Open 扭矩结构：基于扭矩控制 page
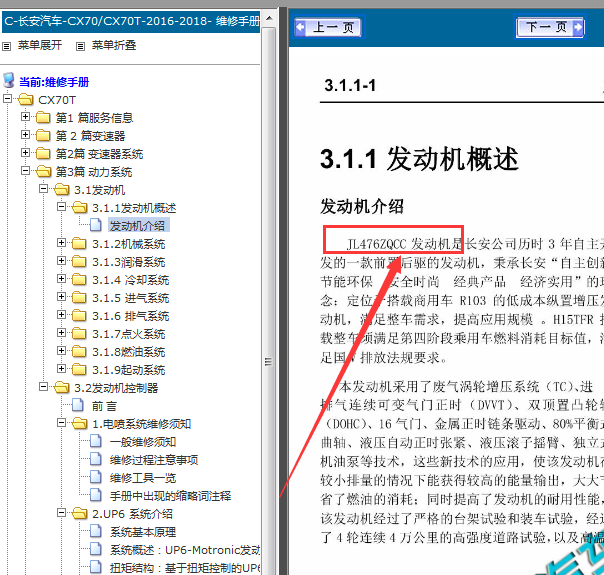 coord(185,568)
